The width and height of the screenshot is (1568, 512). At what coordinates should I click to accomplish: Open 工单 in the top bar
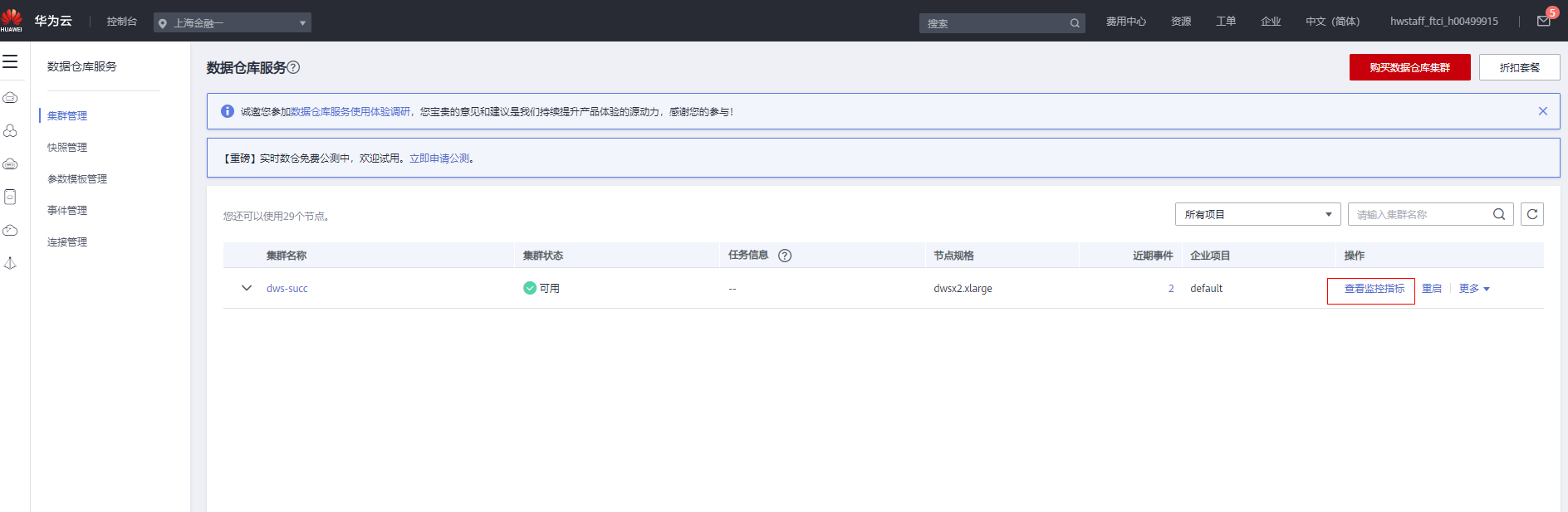click(x=1226, y=22)
